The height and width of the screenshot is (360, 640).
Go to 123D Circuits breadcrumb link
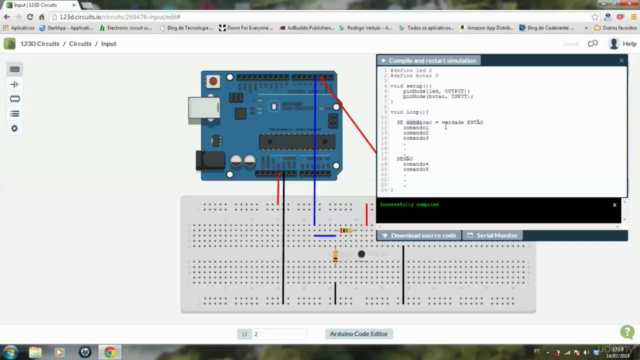click(x=40, y=44)
